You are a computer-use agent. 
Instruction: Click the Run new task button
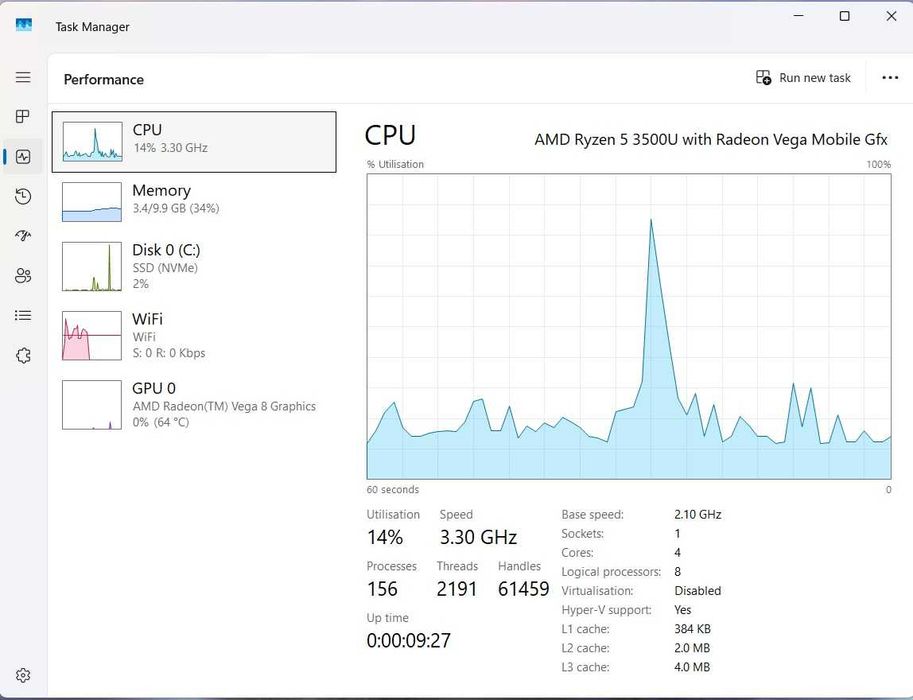click(804, 78)
